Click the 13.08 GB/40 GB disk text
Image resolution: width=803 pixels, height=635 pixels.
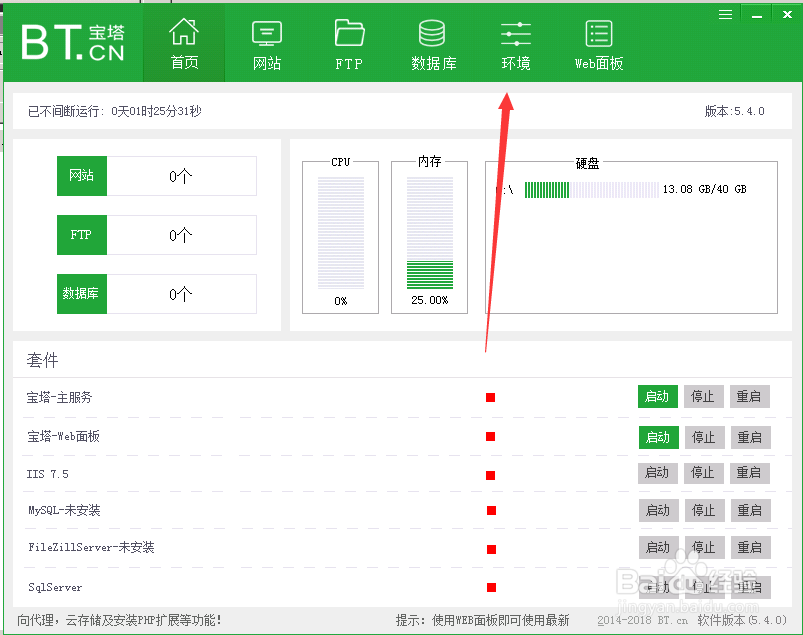(x=704, y=189)
